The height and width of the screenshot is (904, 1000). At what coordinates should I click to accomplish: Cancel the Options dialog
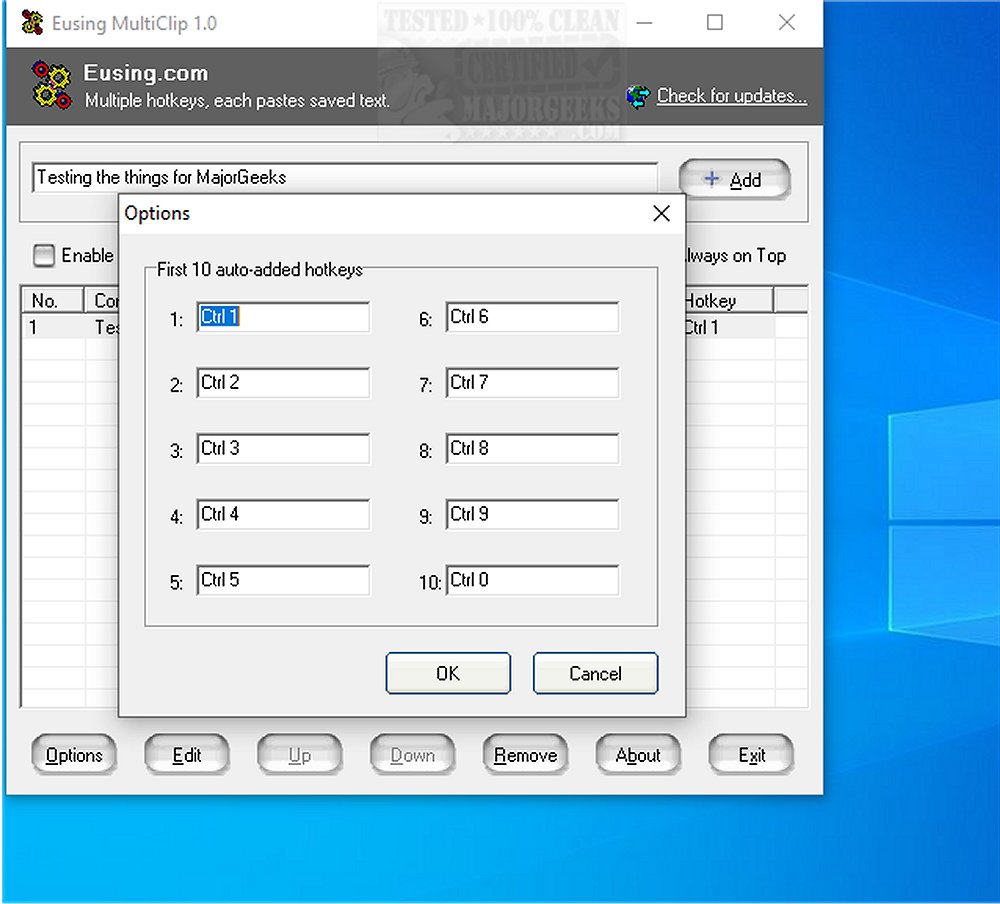point(595,673)
